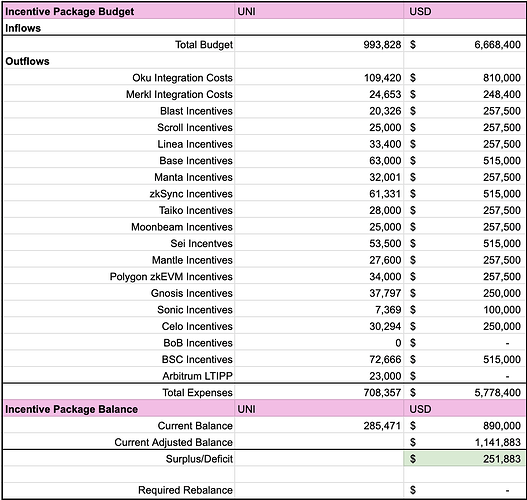Image resolution: width=527 pixels, height=500 pixels.
Task: Click the Total Budget USD value 6,668,400
Action: pos(497,45)
